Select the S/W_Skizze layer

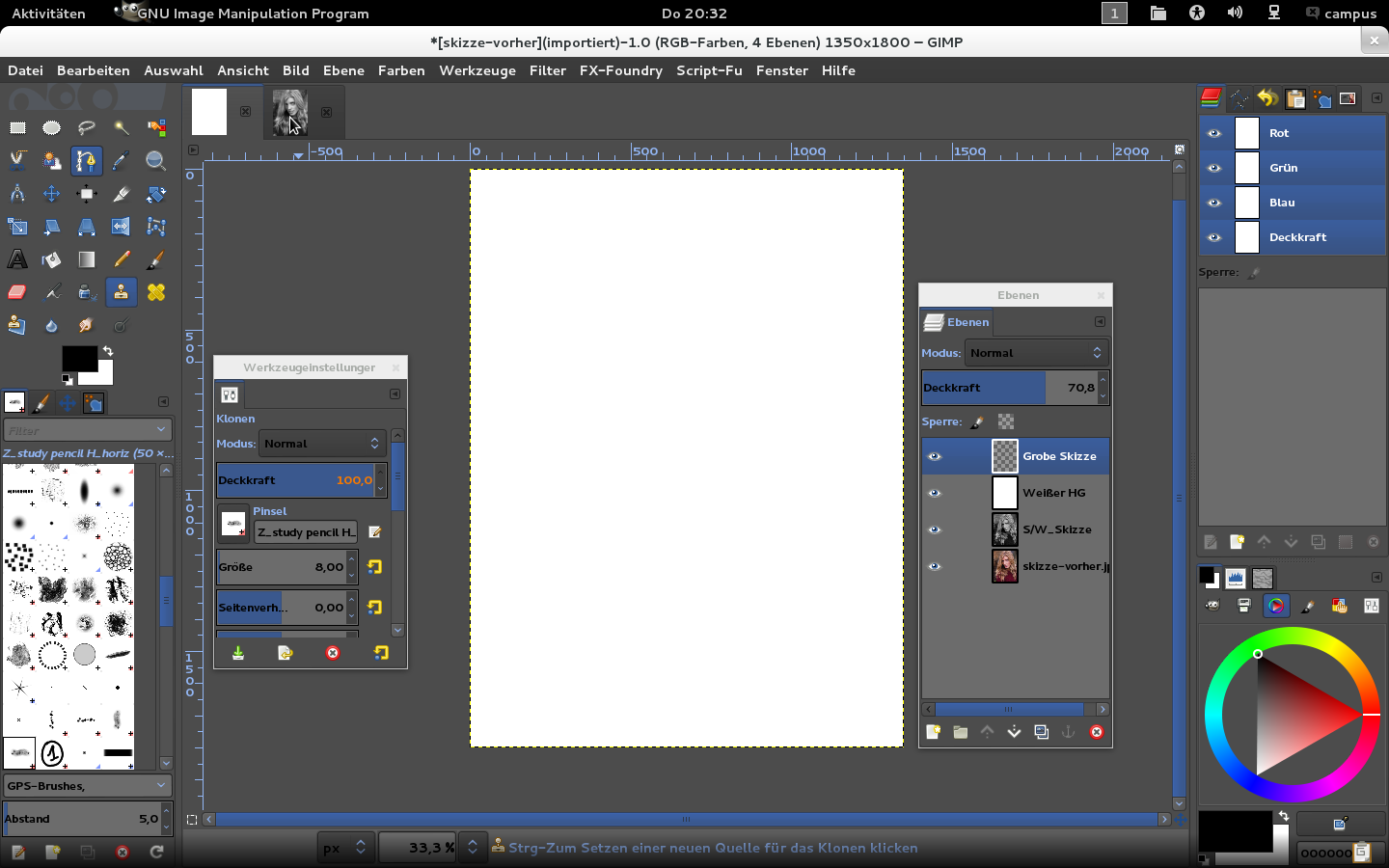(x=1056, y=529)
